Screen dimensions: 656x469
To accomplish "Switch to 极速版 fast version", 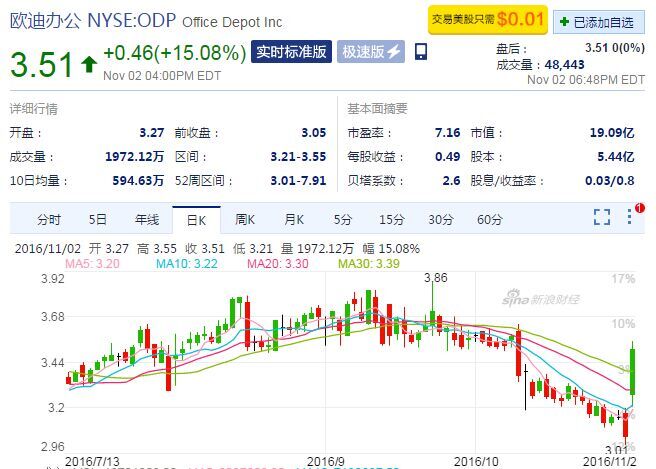I will point(371,52).
